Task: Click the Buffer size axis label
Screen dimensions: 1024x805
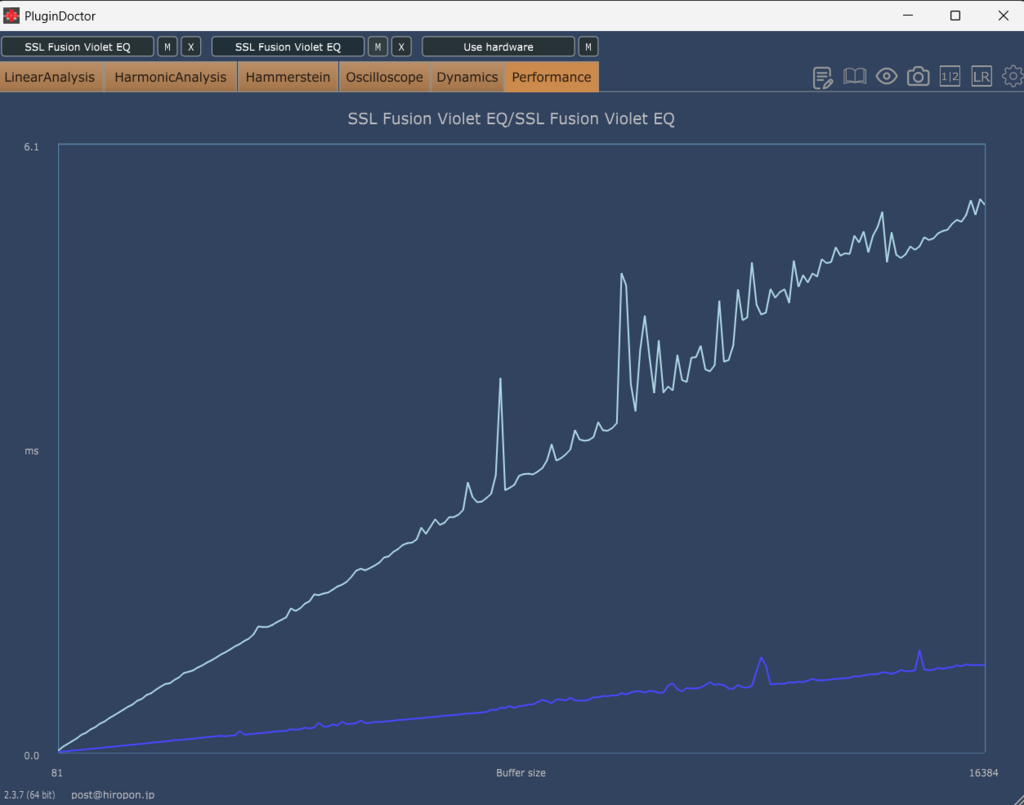Action: [x=520, y=773]
